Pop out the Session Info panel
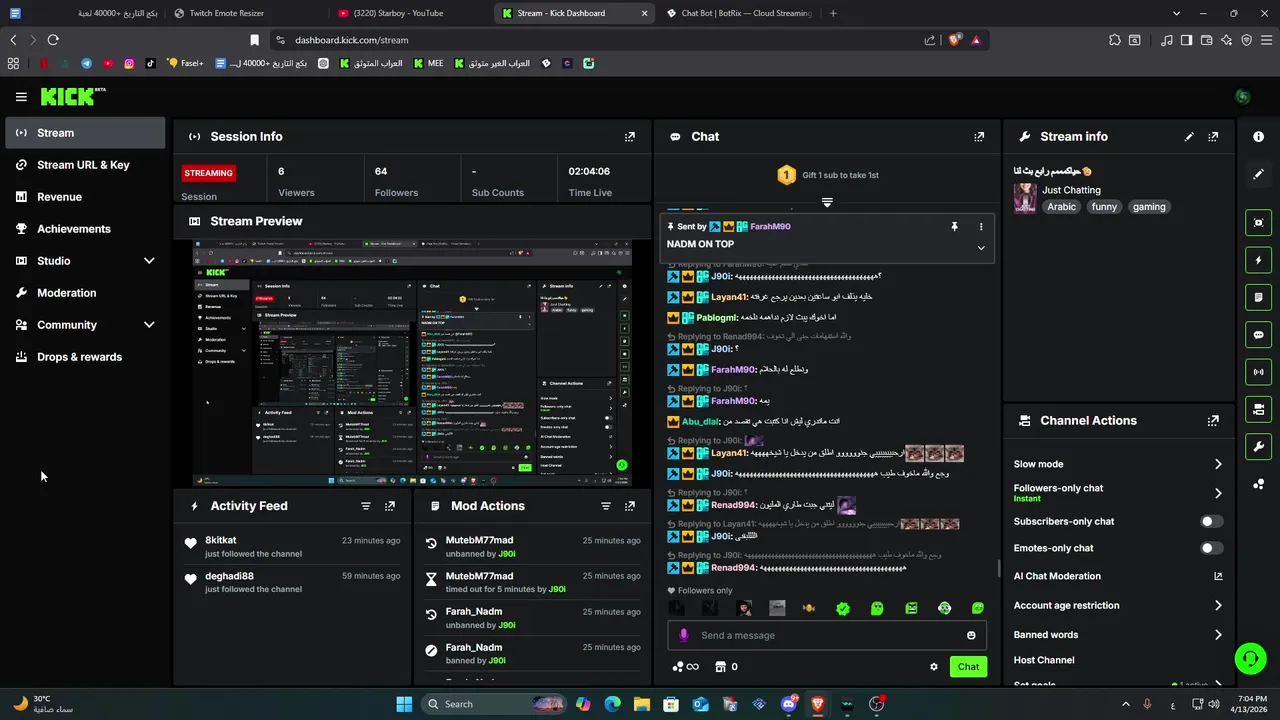1280x720 pixels. tap(630, 137)
